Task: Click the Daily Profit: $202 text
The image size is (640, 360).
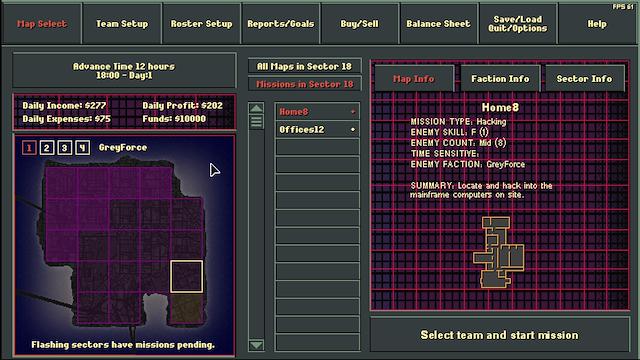Action: coord(182,105)
